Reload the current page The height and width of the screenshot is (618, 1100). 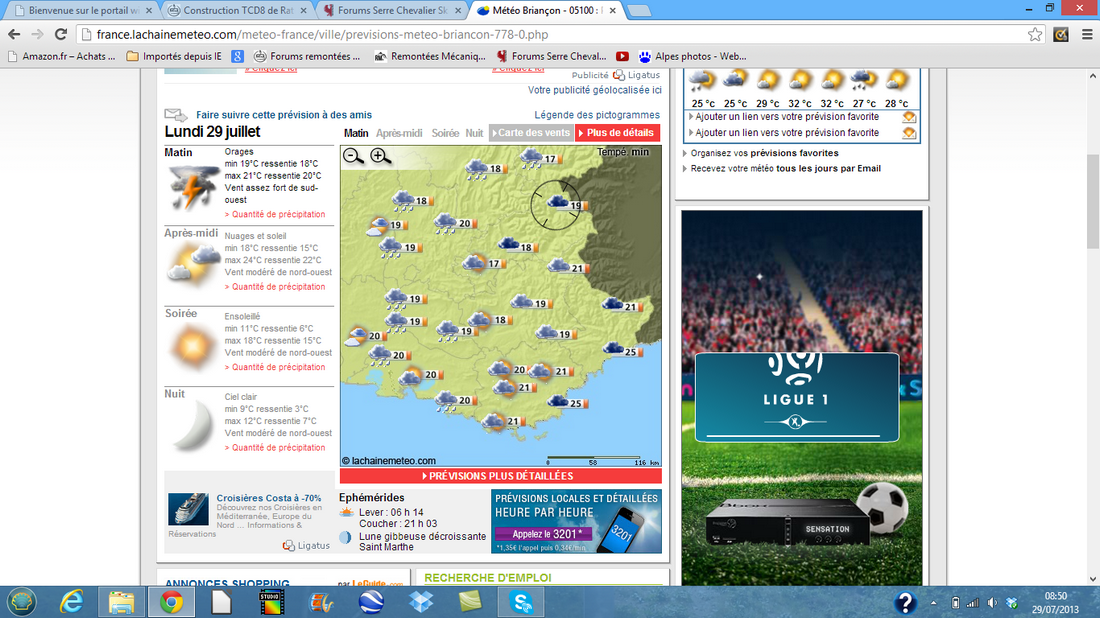pos(61,34)
